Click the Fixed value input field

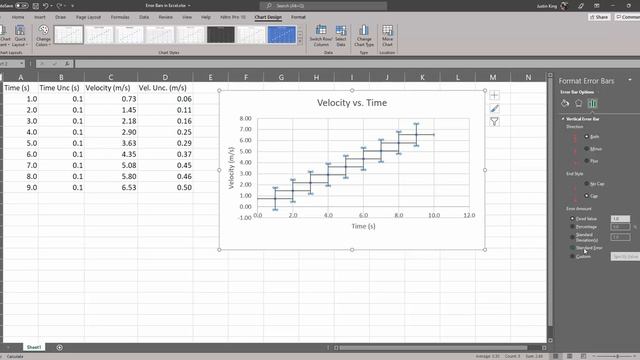click(x=620, y=219)
